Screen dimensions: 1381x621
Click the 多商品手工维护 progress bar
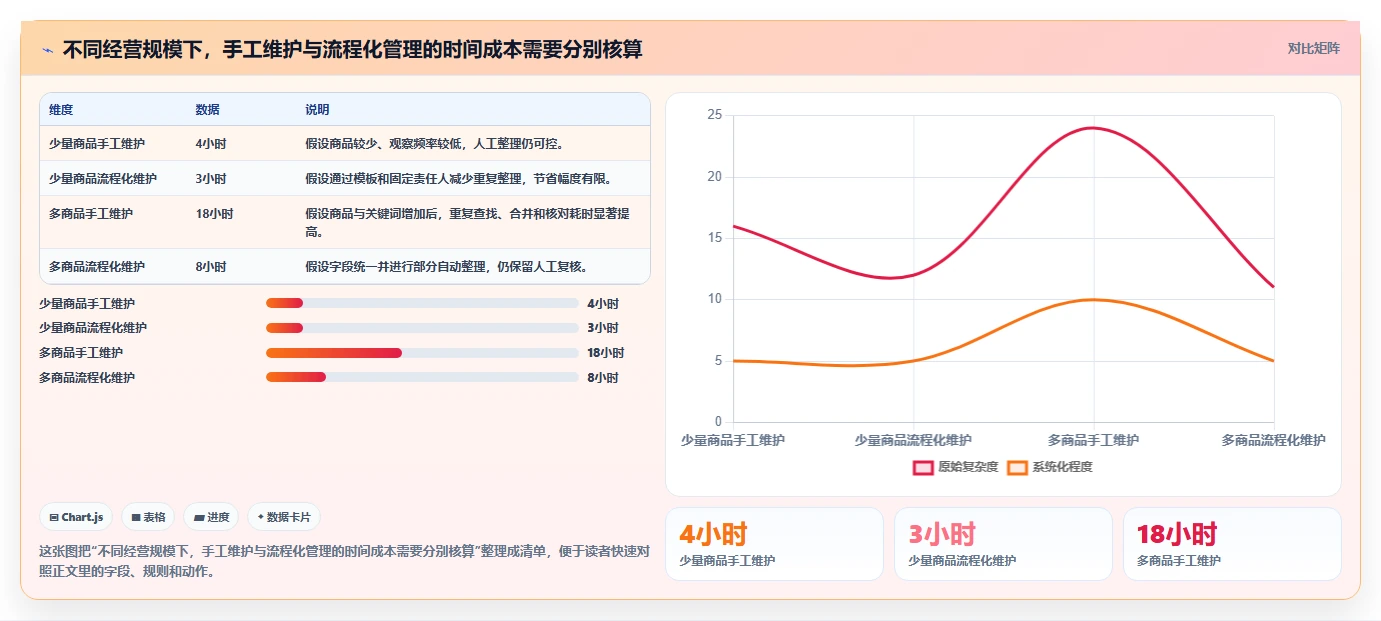click(x=422, y=353)
